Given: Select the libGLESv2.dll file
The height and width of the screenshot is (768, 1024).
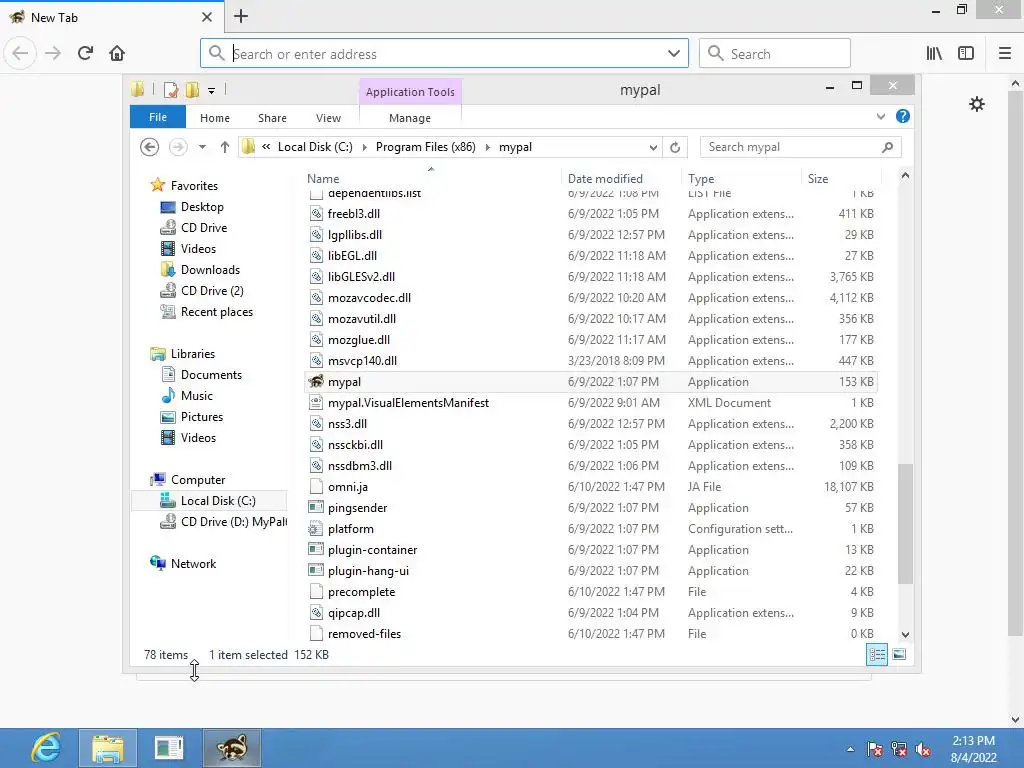Looking at the screenshot, I should pos(590,277).
